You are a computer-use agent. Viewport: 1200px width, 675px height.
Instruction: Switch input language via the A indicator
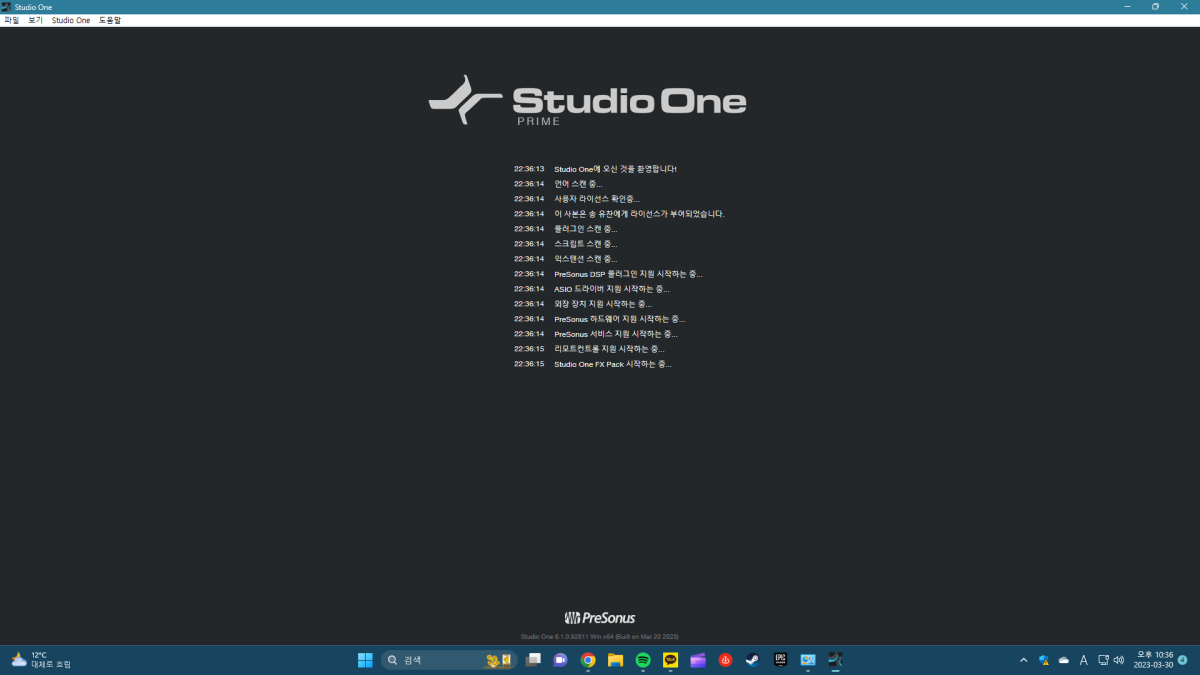point(1083,660)
